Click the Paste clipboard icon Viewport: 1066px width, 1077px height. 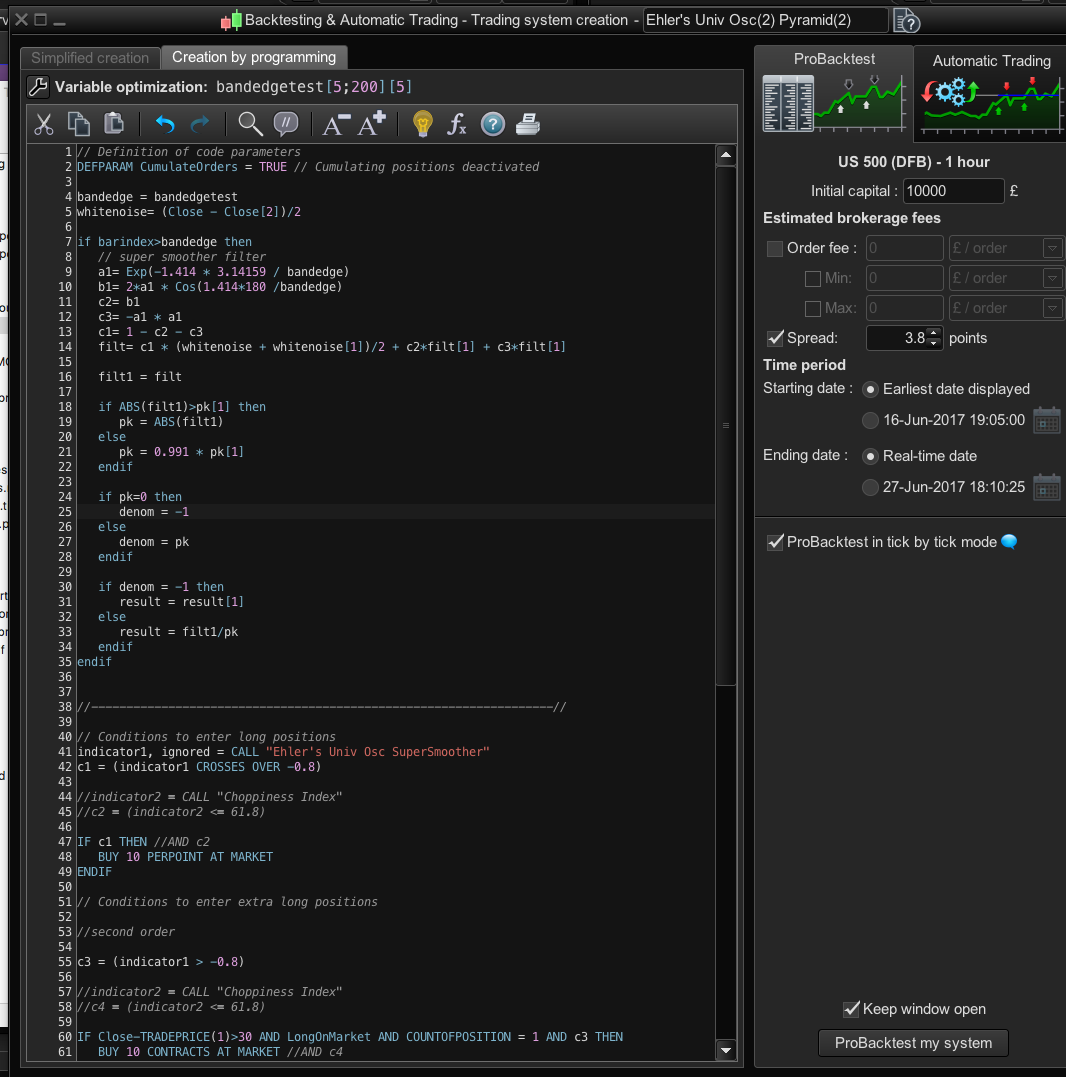(x=114, y=124)
